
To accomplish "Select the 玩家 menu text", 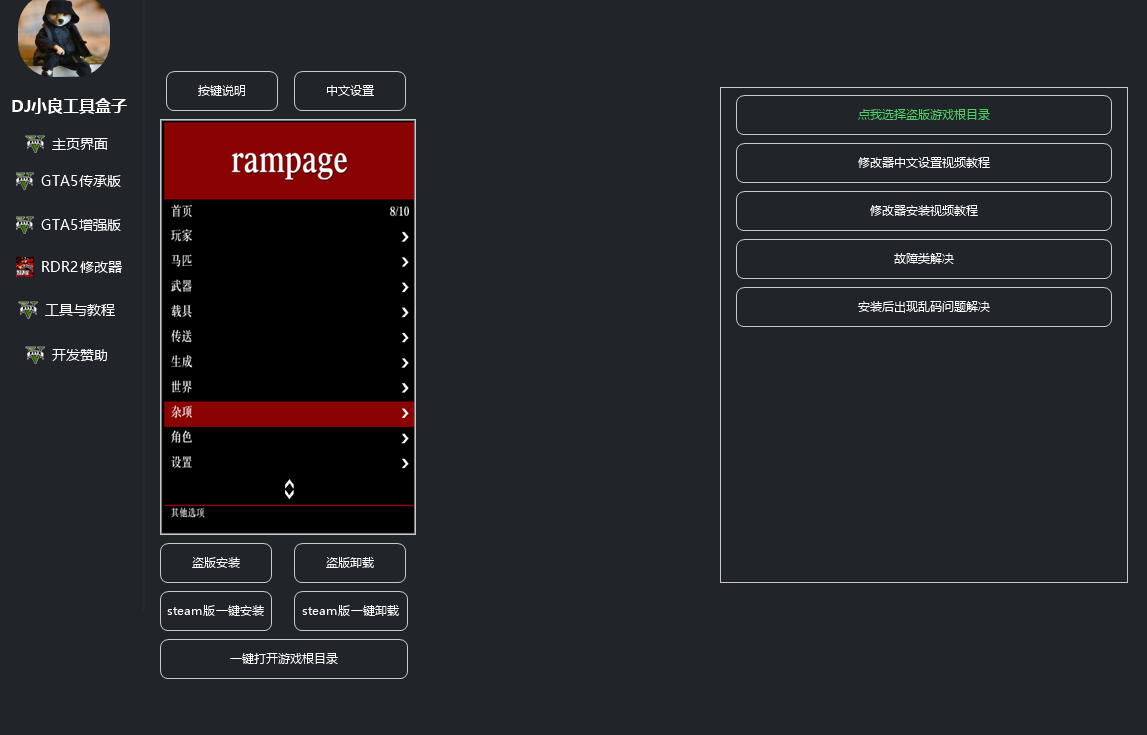I will coord(181,235).
